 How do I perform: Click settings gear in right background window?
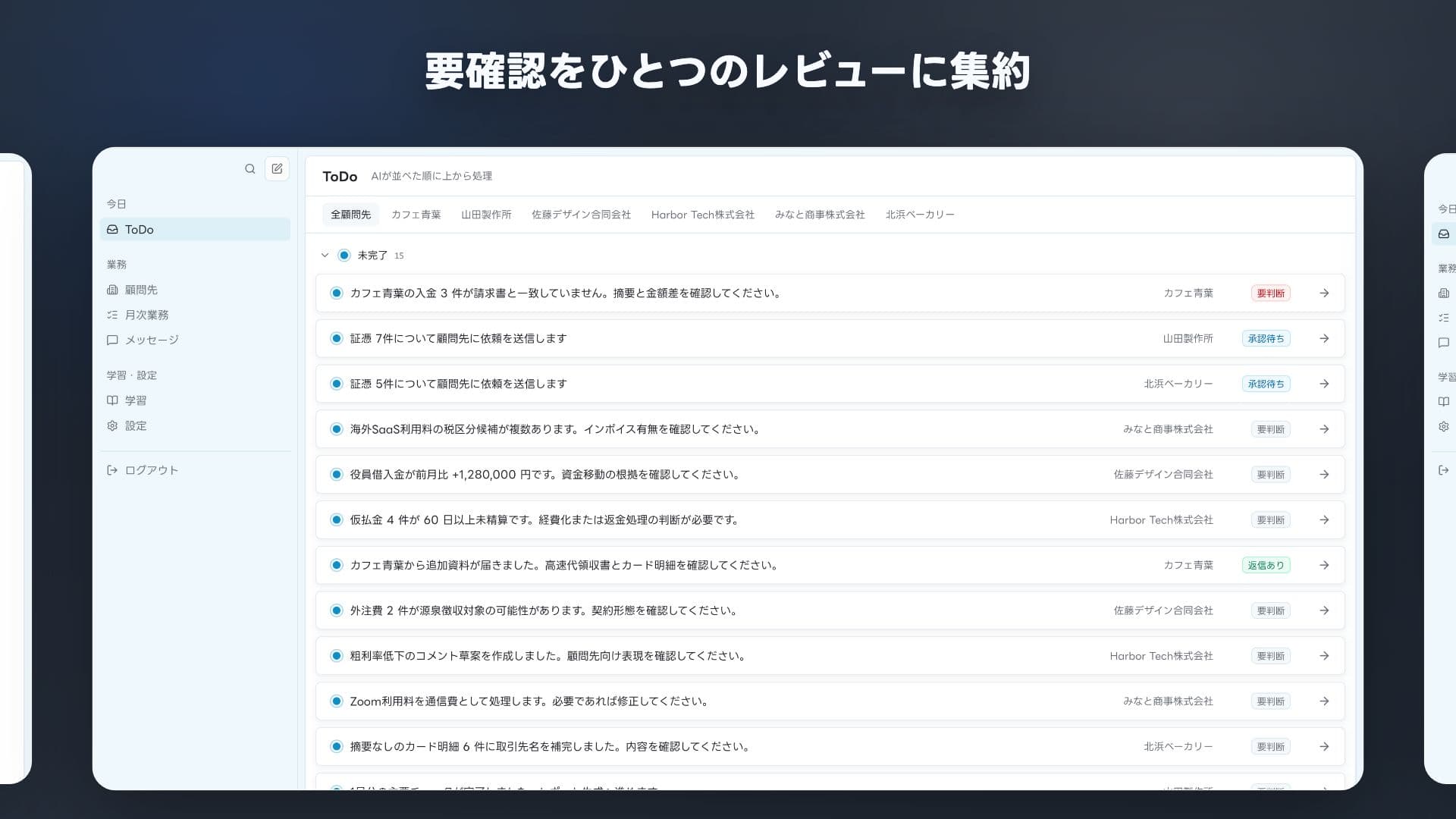[1444, 426]
